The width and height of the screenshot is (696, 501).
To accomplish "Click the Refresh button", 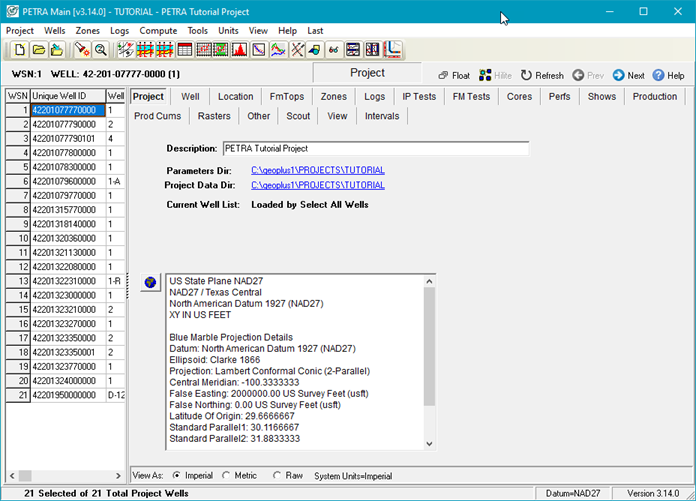I will coord(542,75).
